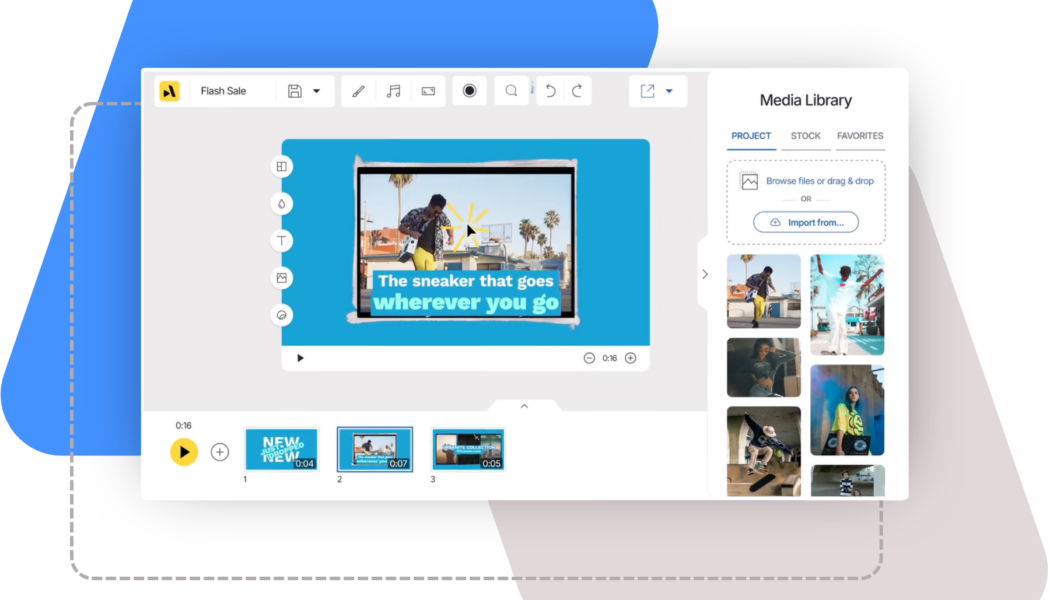This screenshot has width=1050, height=600.
Task: Select the paintbrush style tool
Action: pos(359,91)
